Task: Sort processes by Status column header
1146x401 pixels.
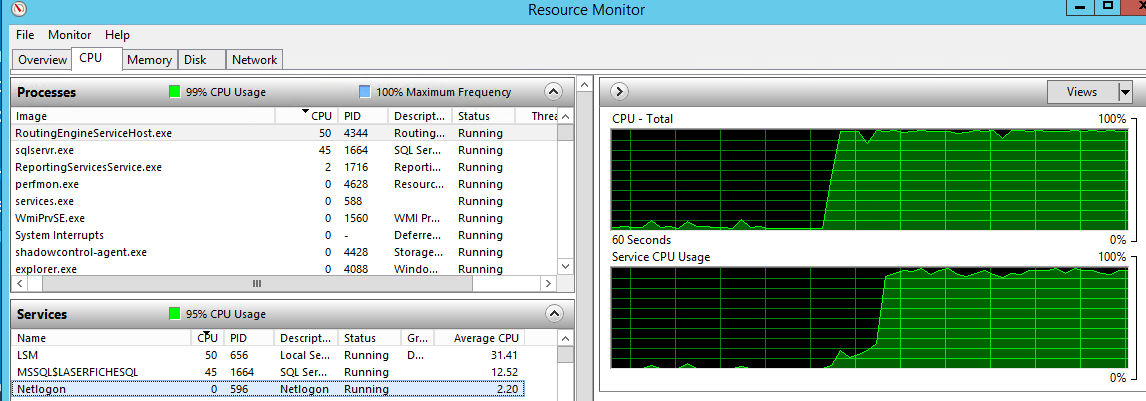Action: [x=483, y=116]
